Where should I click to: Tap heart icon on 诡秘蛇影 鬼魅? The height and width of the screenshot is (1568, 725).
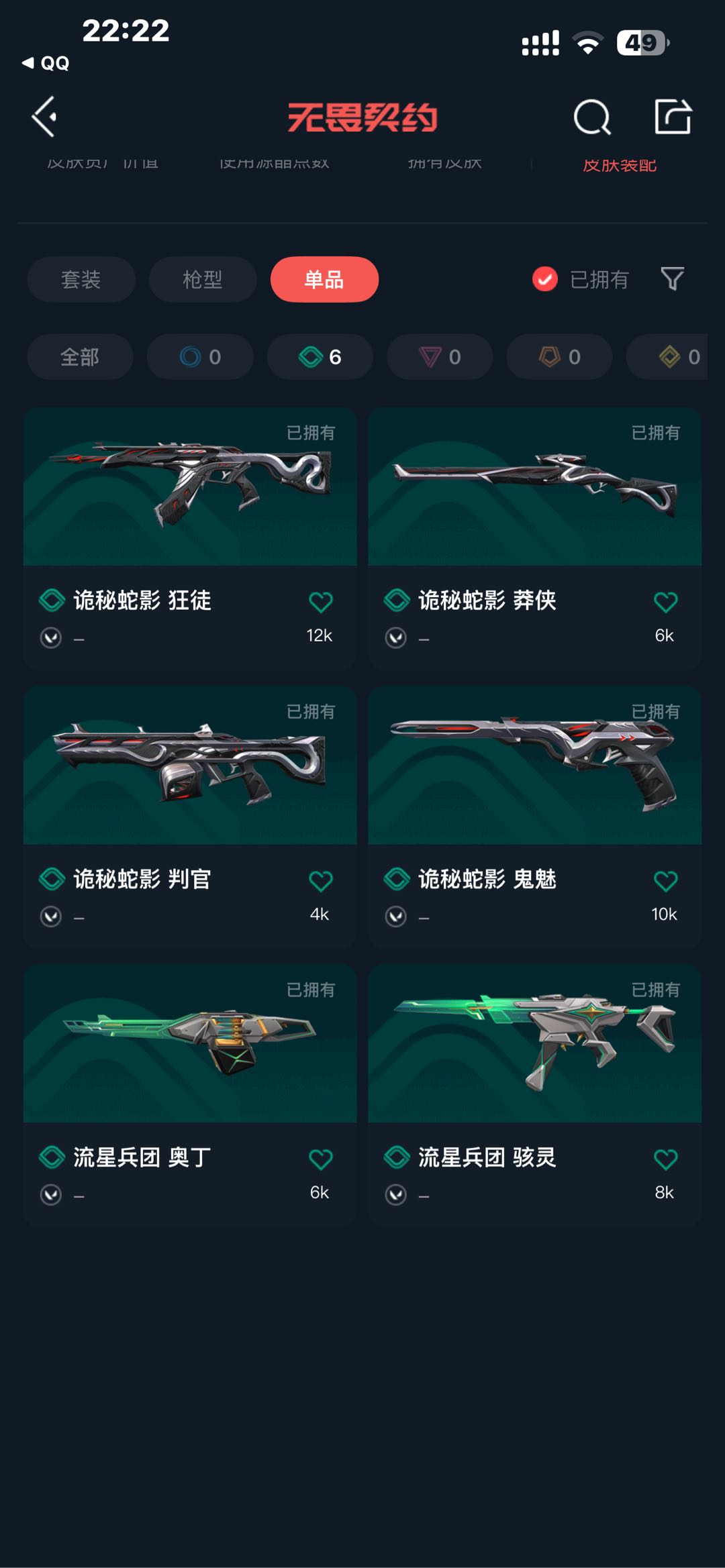pyautogui.click(x=665, y=880)
